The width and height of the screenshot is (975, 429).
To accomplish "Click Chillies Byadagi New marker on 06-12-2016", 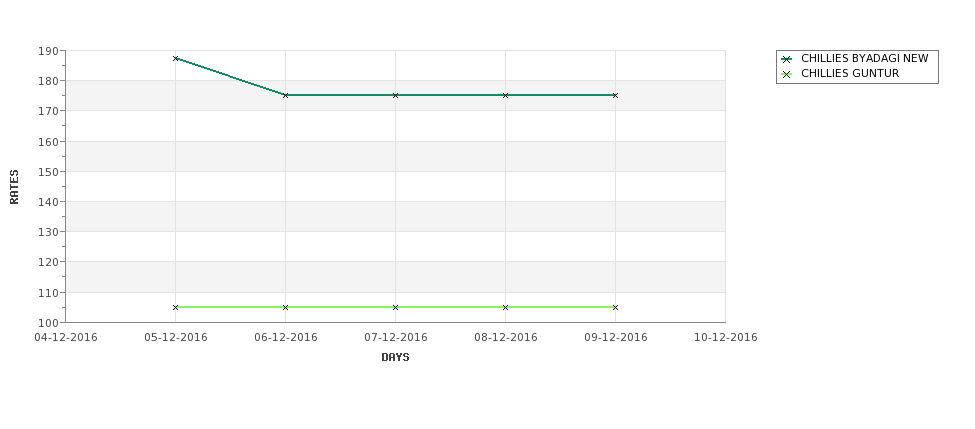I will tap(285, 95).
